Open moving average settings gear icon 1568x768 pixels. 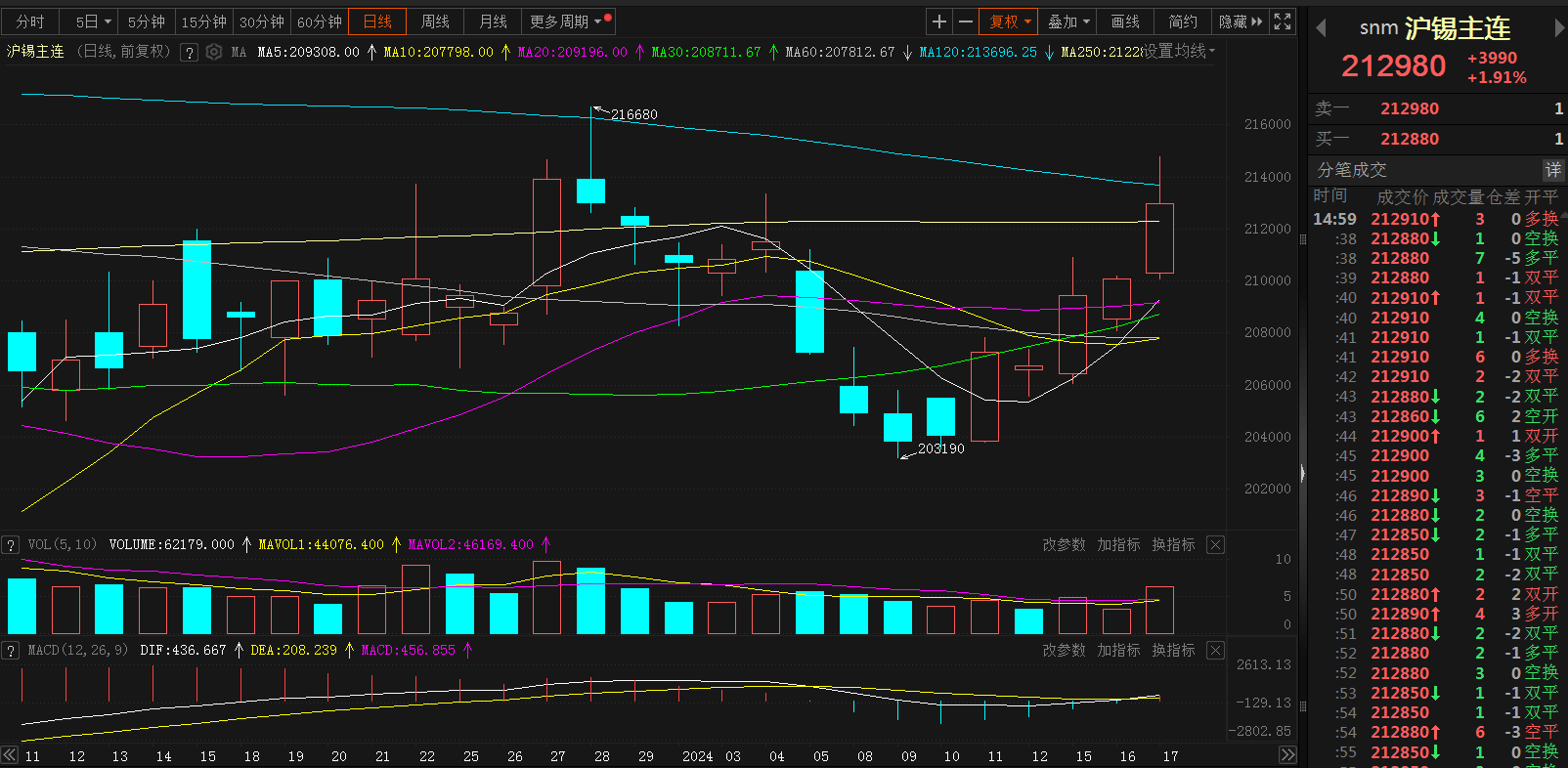[214, 52]
